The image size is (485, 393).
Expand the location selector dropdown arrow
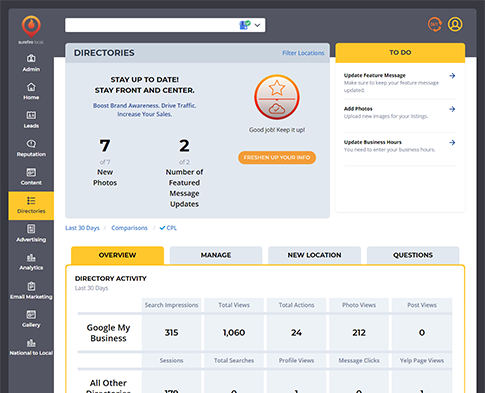click(x=257, y=25)
